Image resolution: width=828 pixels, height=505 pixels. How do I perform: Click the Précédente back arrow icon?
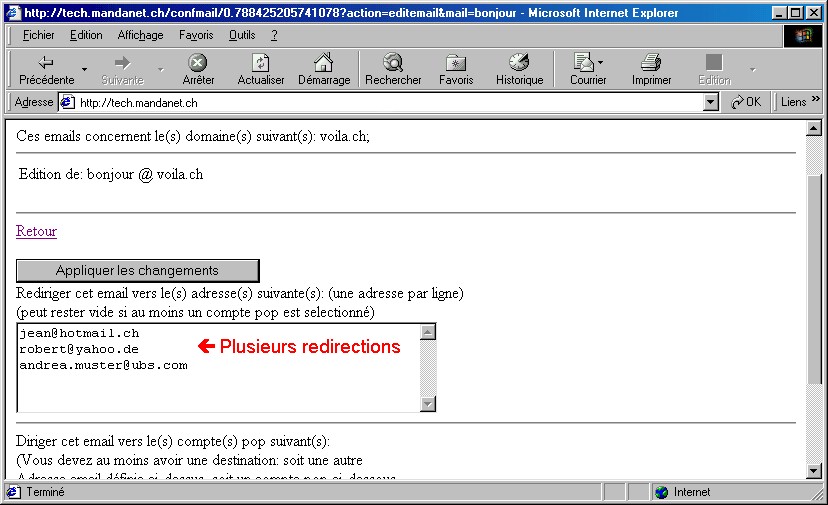pos(46,63)
